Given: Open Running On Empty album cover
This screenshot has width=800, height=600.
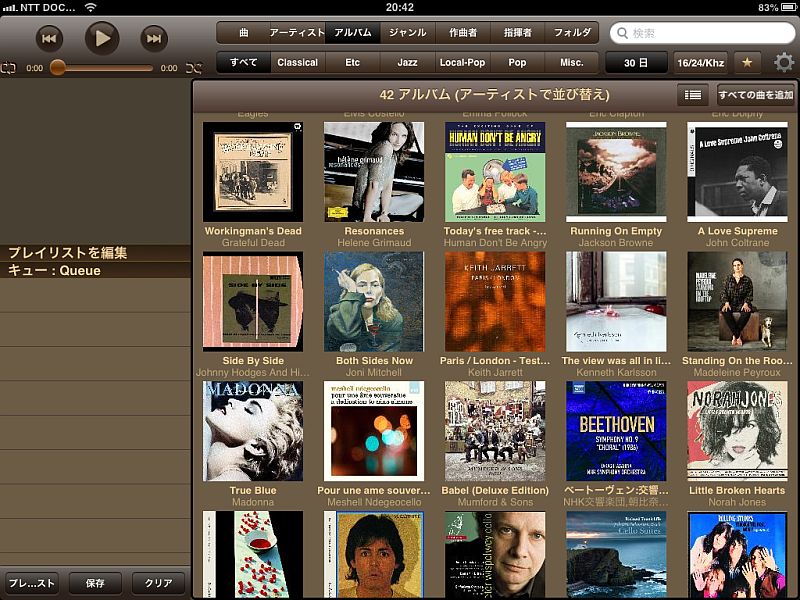Looking at the screenshot, I should tap(616, 172).
